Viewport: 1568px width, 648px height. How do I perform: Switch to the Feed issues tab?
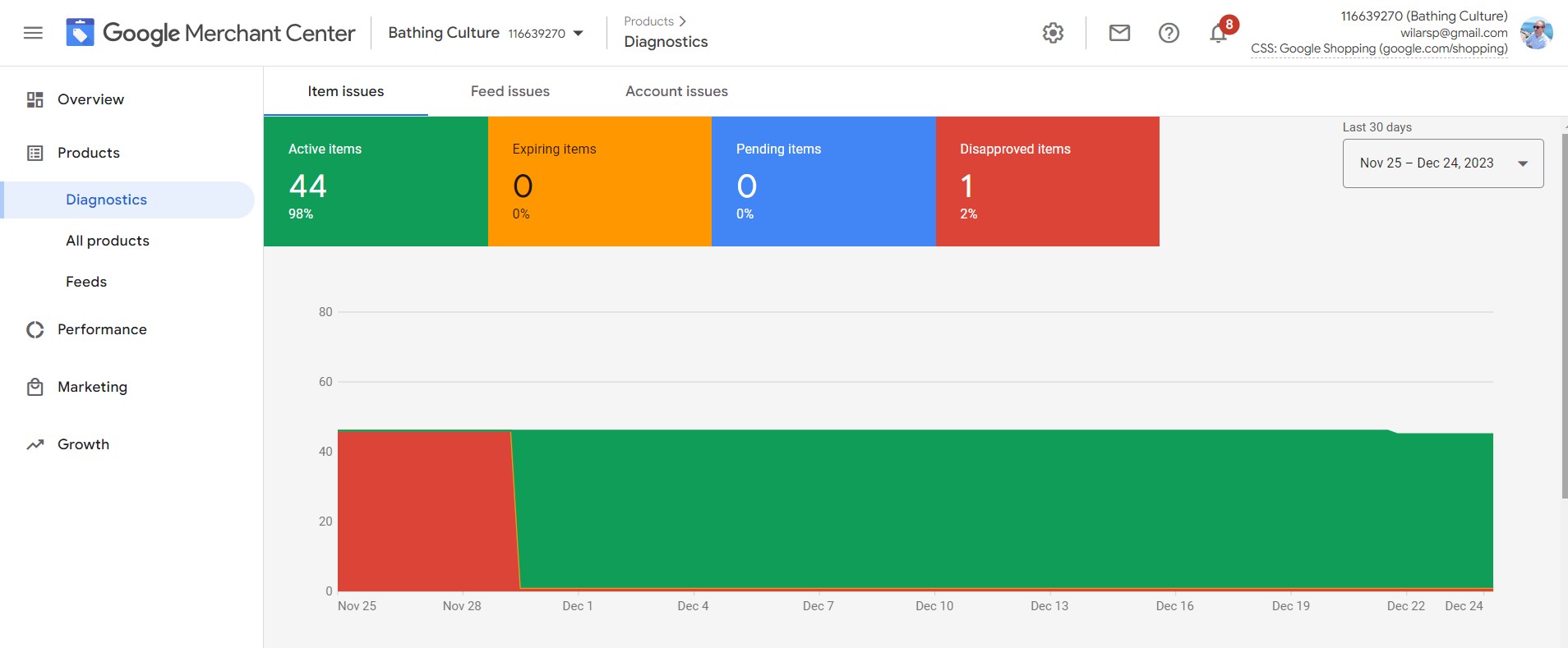click(510, 91)
